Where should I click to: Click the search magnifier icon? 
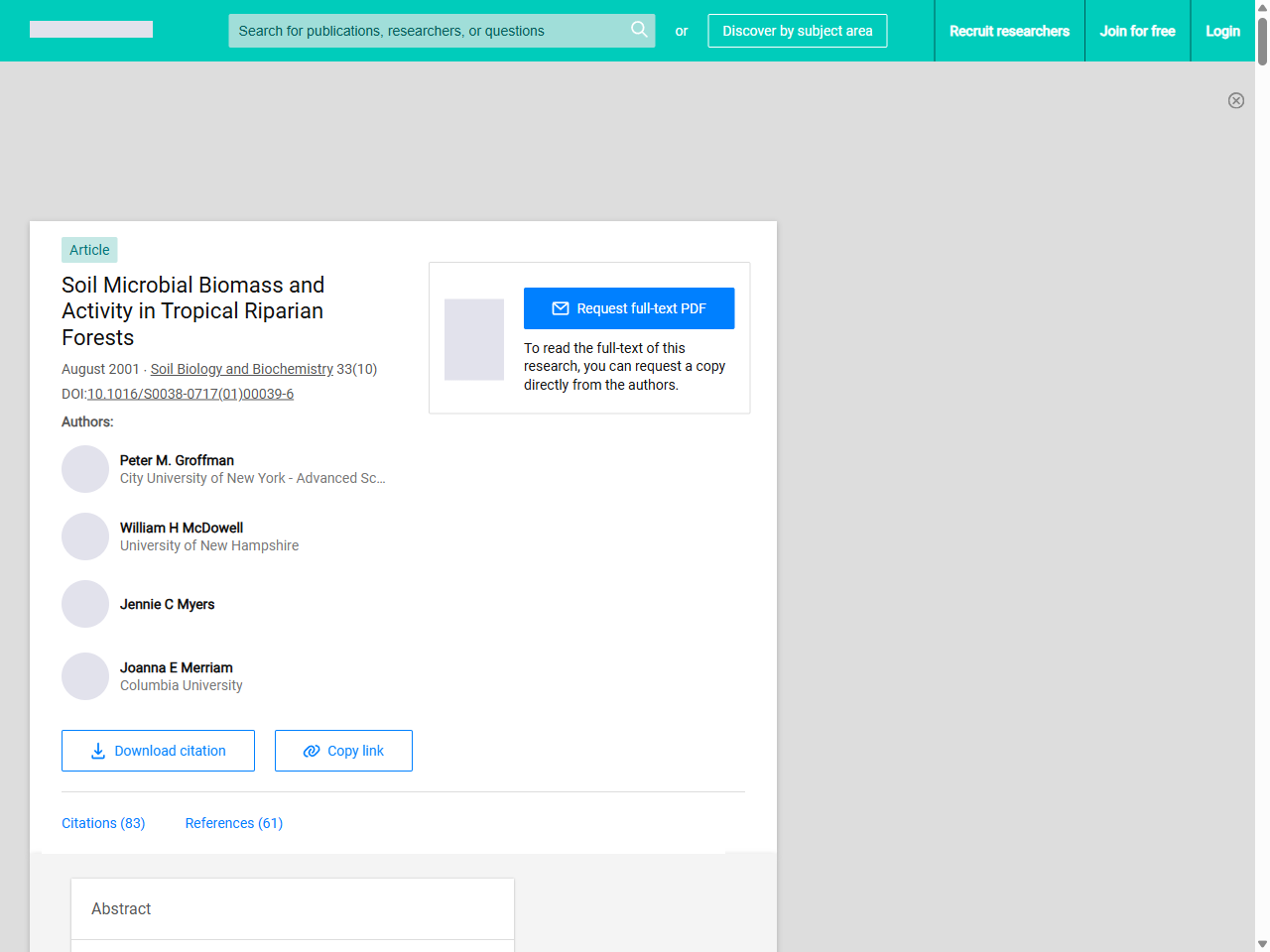[639, 30]
